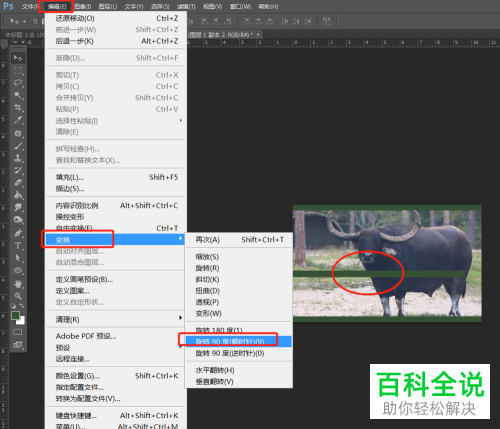The image size is (500, 429).
Task: Select 垂直翻转(V) submenu entry
Action: point(239,382)
